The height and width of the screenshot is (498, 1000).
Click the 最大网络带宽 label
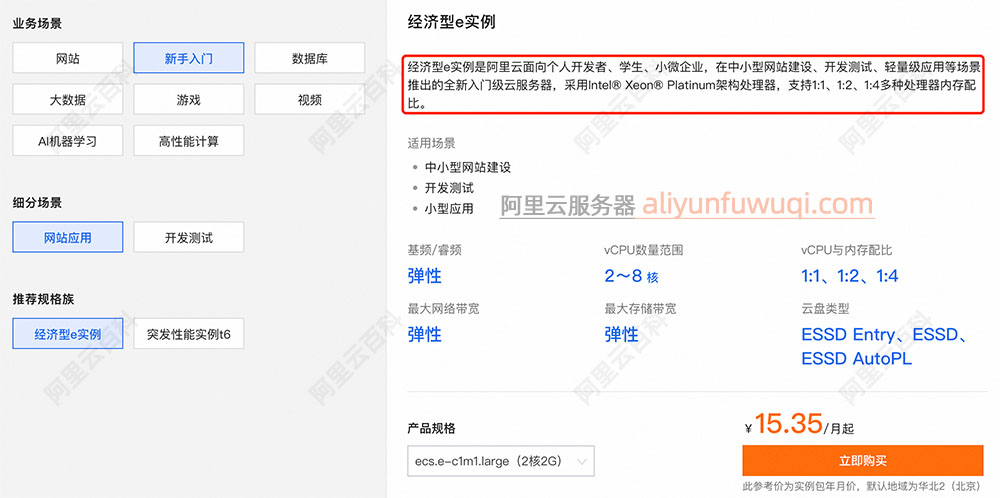click(x=444, y=309)
